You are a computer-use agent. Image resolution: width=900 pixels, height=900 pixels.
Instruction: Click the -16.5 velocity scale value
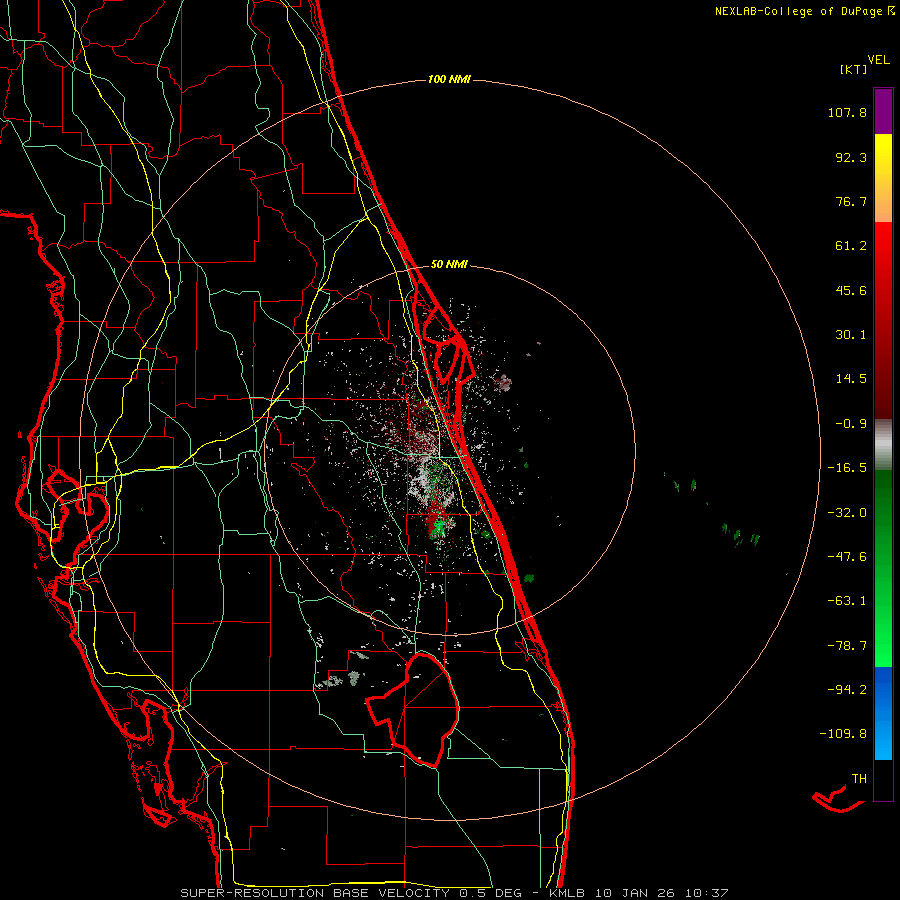(847, 468)
